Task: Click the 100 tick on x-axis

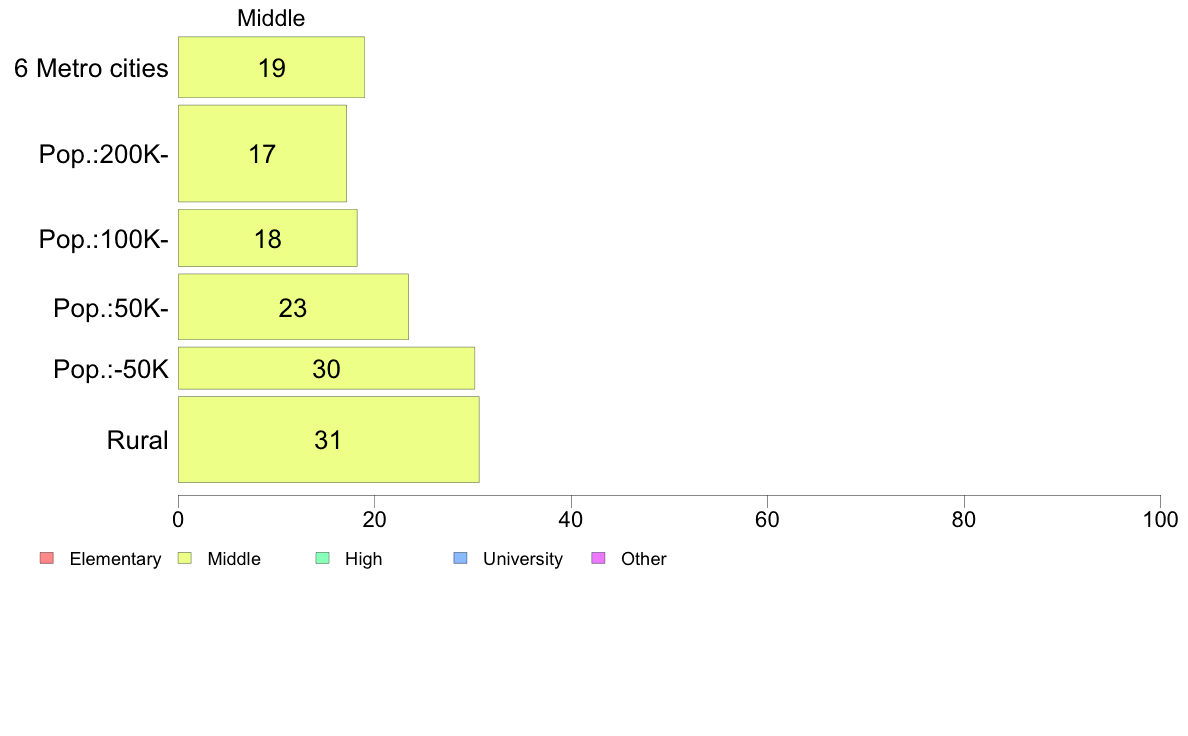Action: pyautogui.click(x=1161, y=520)
